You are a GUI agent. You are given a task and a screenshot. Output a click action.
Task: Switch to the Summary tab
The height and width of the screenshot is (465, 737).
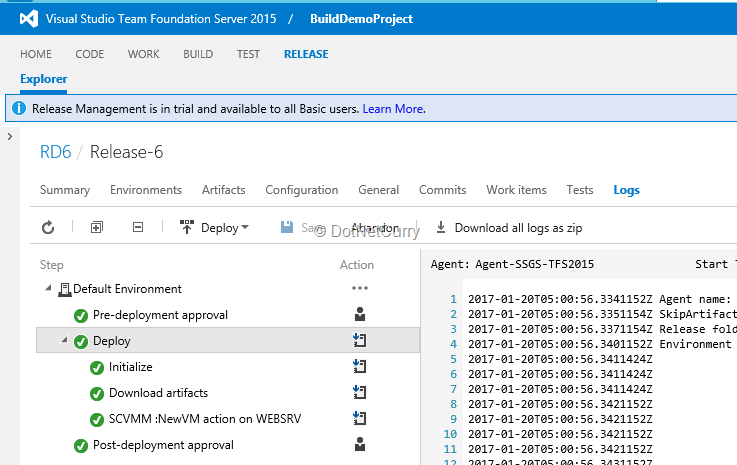[65, 190]
